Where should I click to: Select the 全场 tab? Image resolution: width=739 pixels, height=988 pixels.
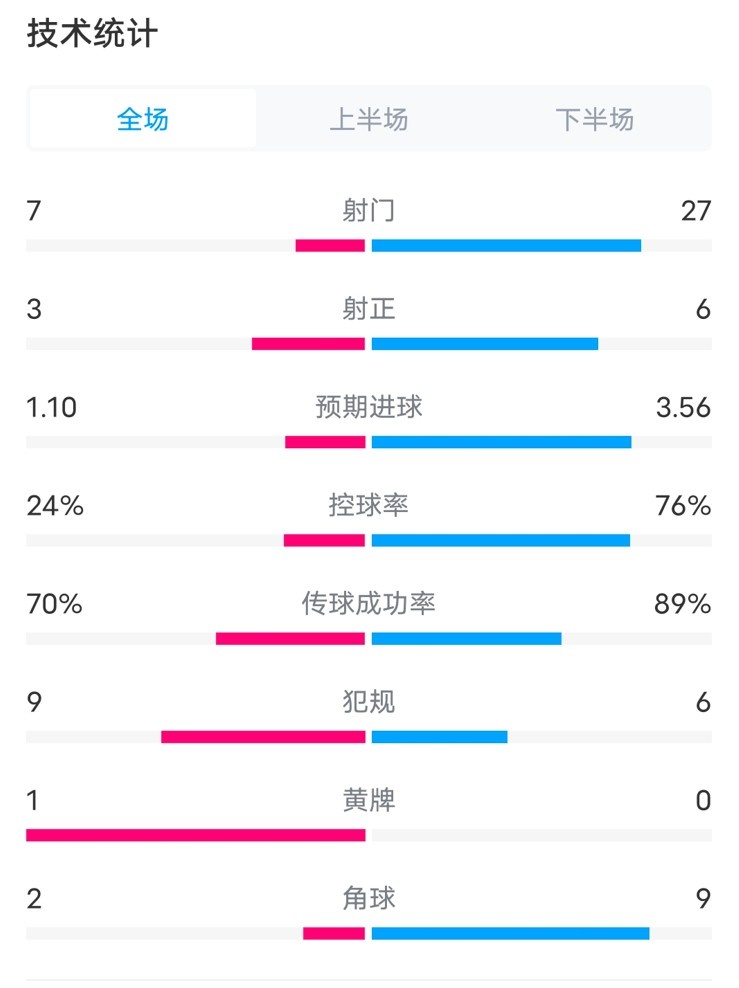point(143,119)
